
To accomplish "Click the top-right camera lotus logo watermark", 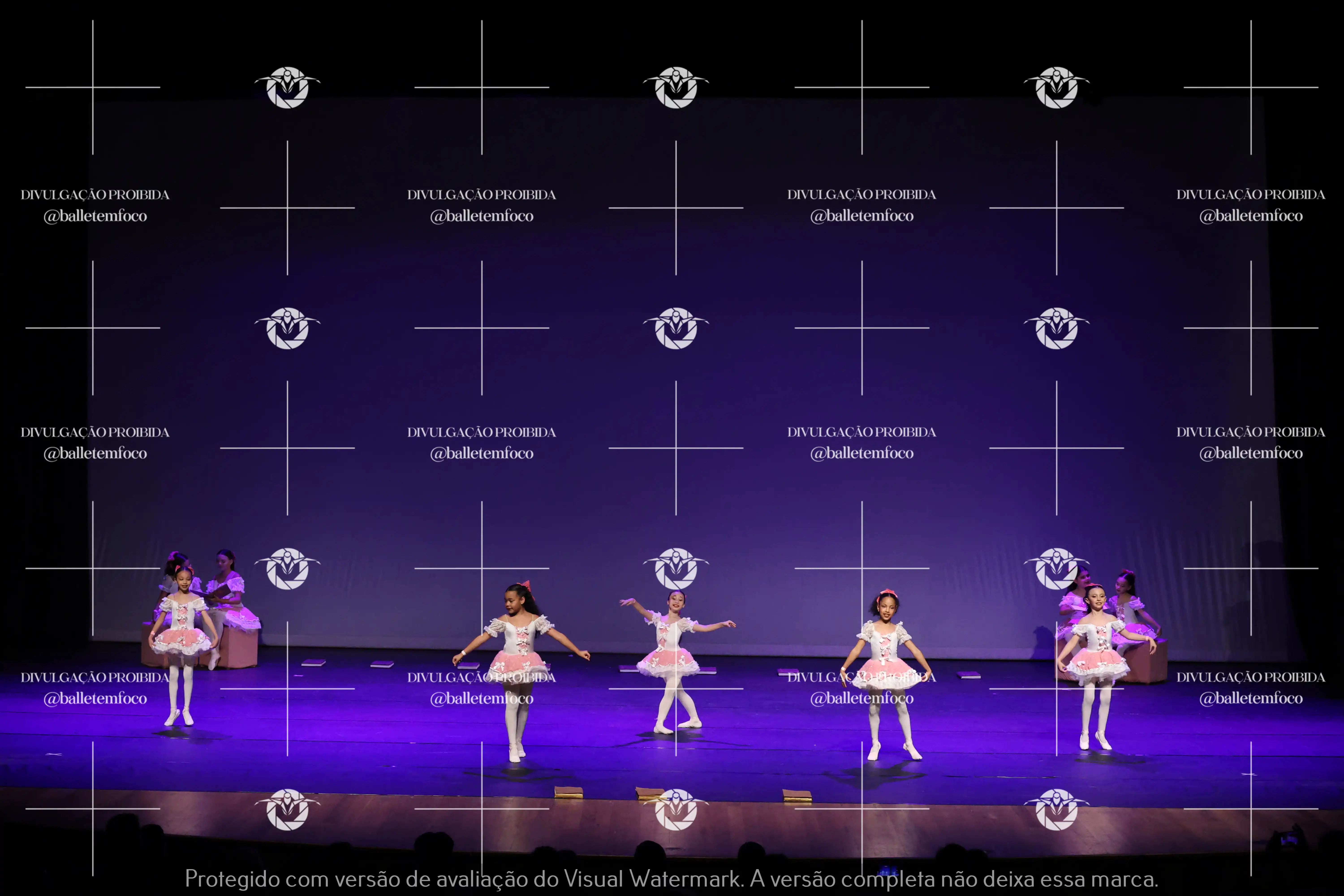I will click(1057, 87).
